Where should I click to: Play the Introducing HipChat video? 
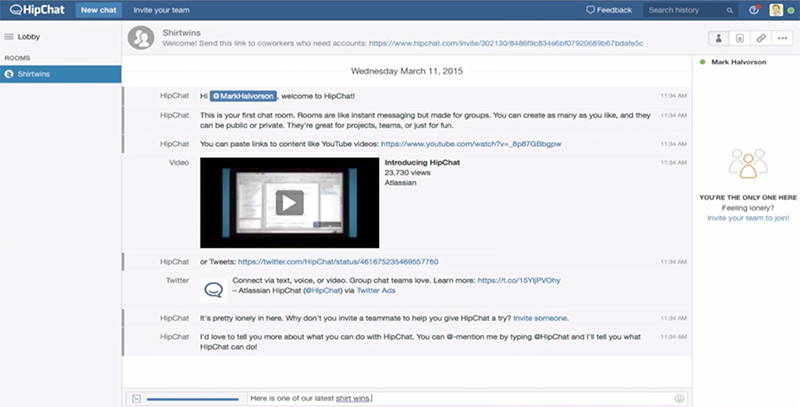click(288, 202)
